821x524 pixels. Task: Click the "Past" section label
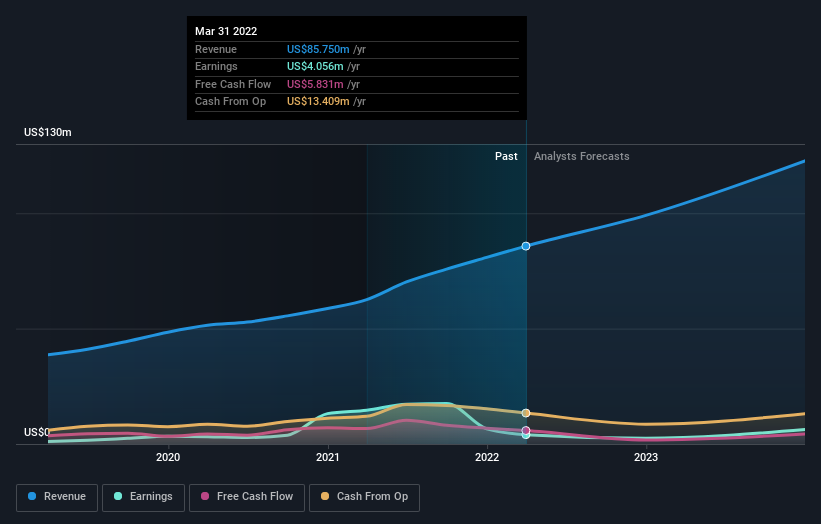[x=506, y=156]
